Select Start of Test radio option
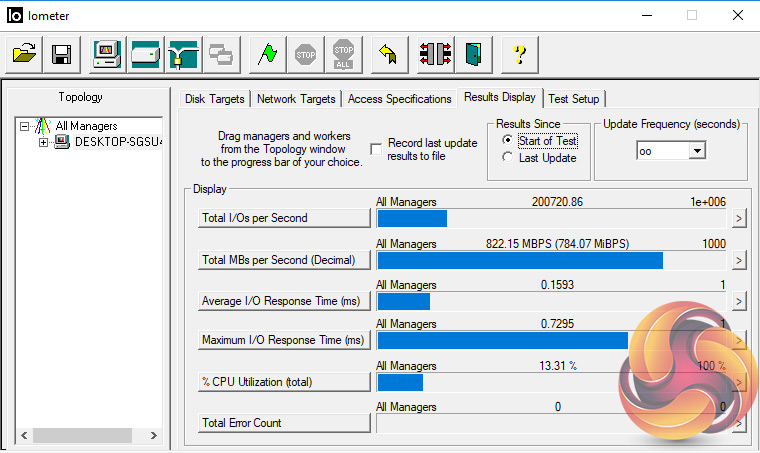Screen dimensions: 760x453 (x=507, y=140)
